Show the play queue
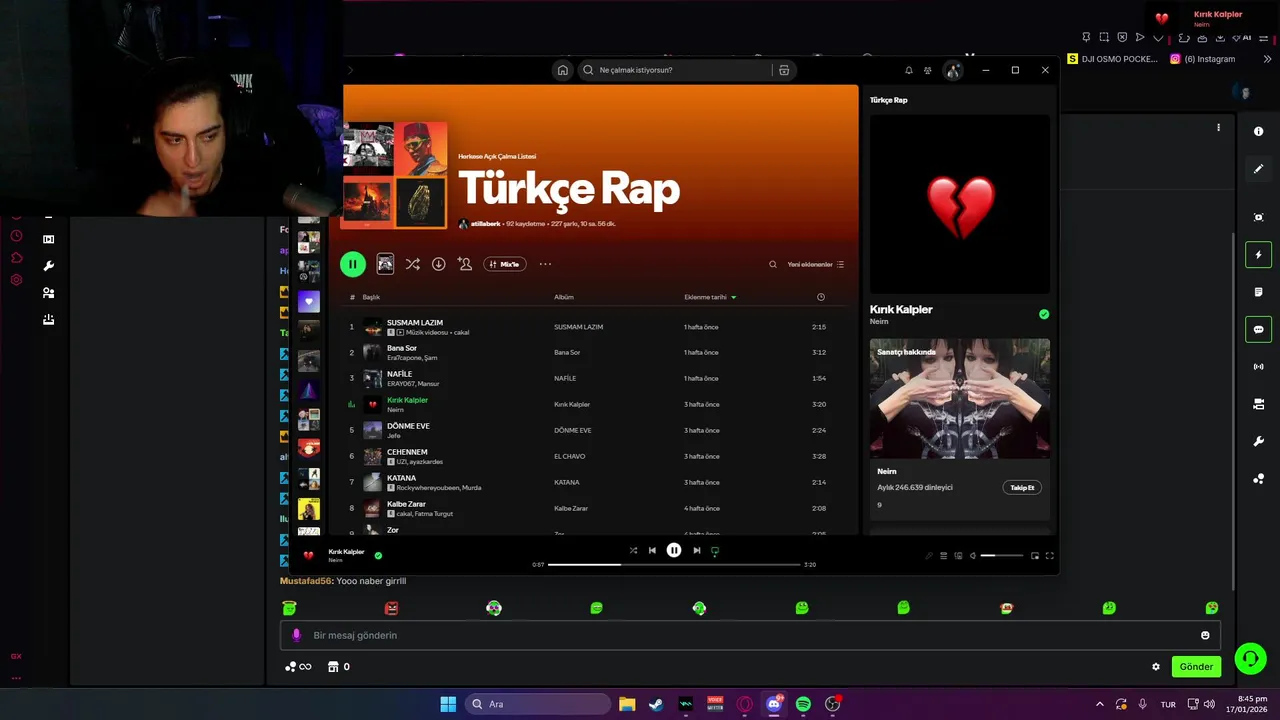 [943, 556]
